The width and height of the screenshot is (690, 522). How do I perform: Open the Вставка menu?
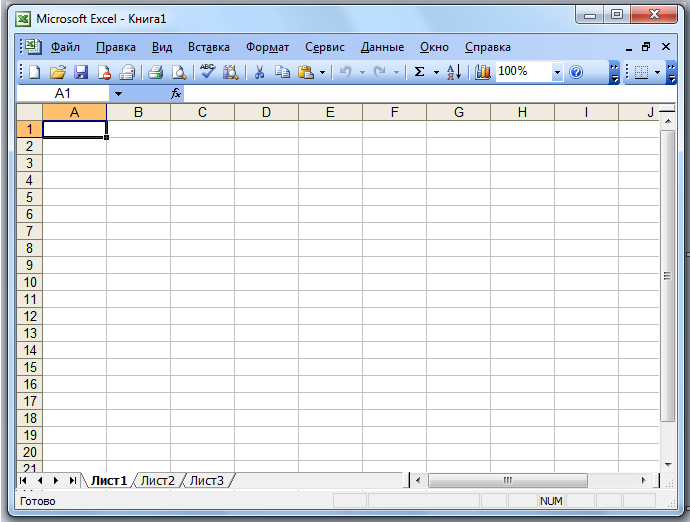209,47
